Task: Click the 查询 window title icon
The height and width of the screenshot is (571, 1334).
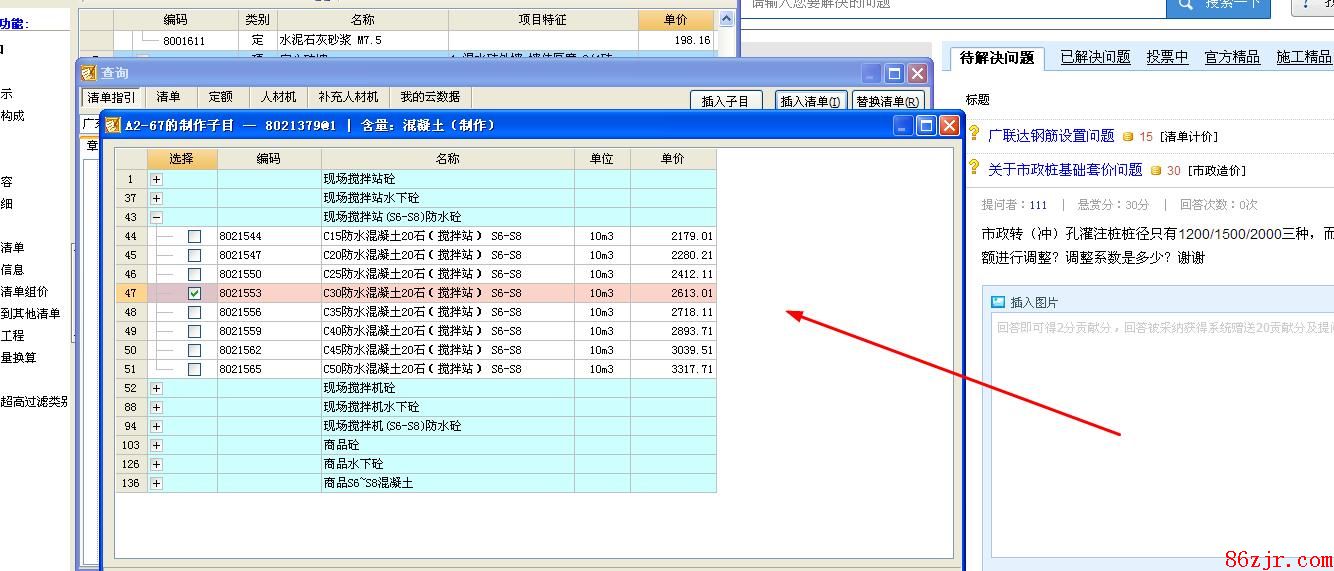Action: click(x=89, y=73)
